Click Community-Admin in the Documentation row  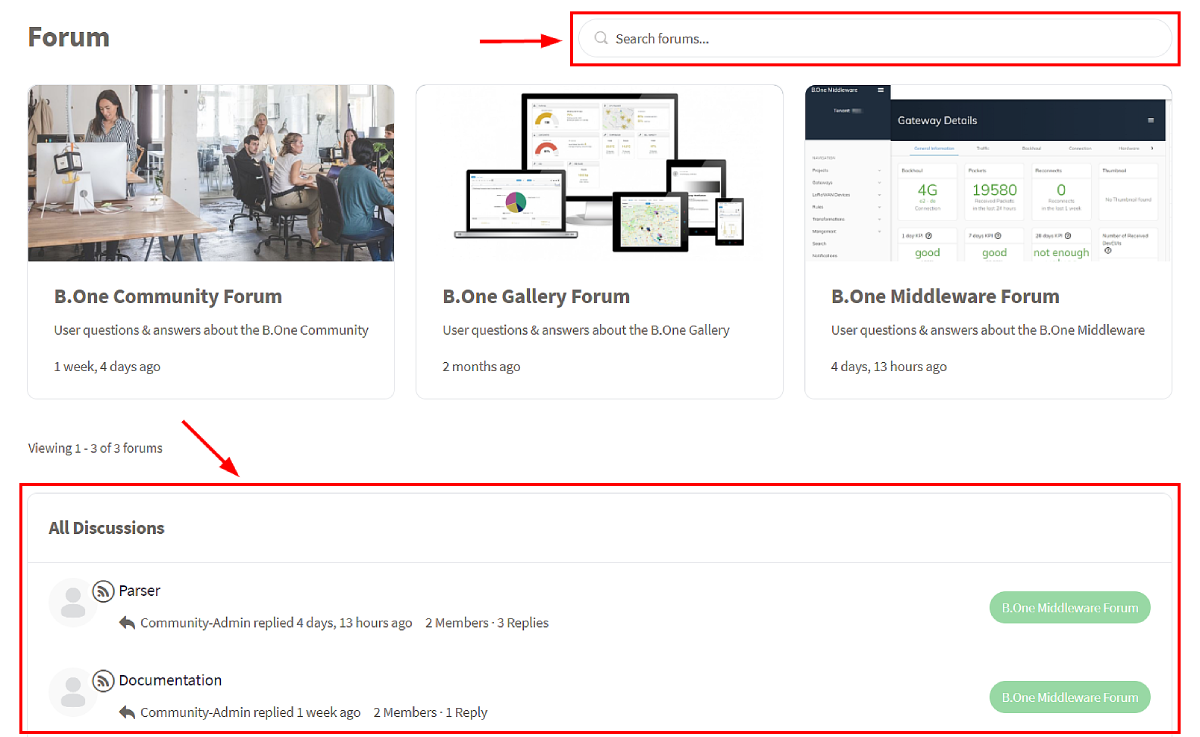point(195,713)
